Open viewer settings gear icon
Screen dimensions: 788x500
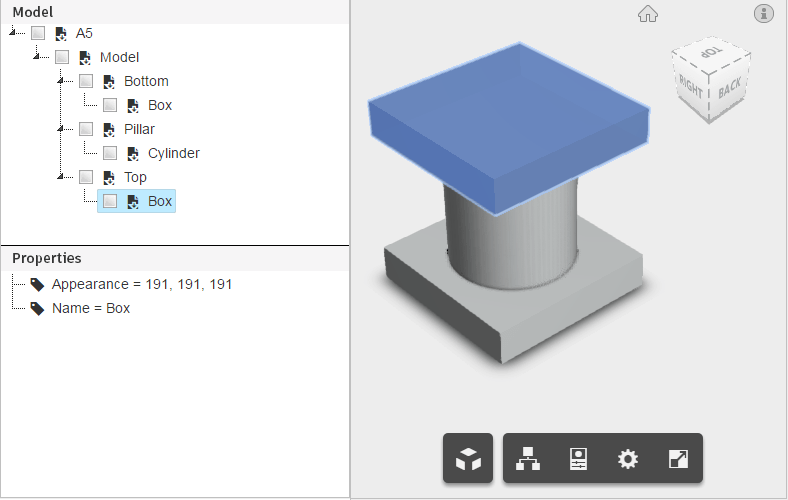click(x=628, y=458)
